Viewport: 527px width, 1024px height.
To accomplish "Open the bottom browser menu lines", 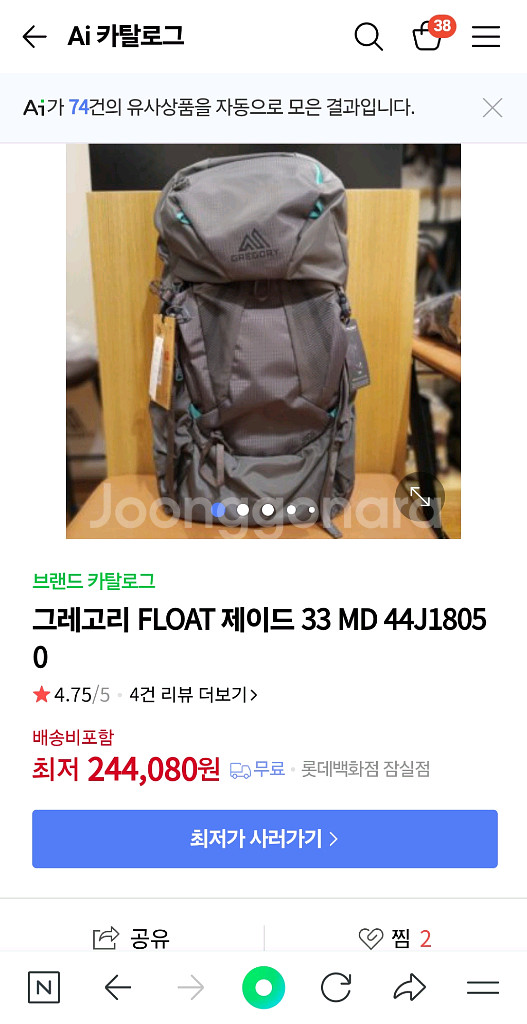I will (x=483, y=987).
